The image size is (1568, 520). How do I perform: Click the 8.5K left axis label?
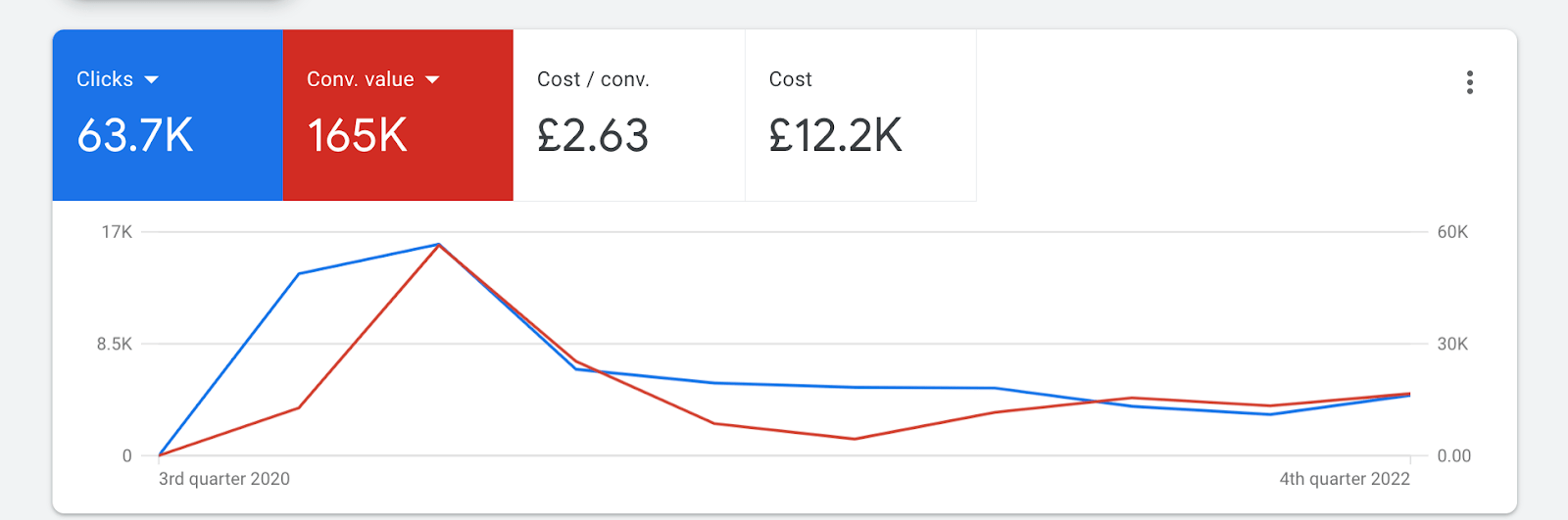pos(114,344)
